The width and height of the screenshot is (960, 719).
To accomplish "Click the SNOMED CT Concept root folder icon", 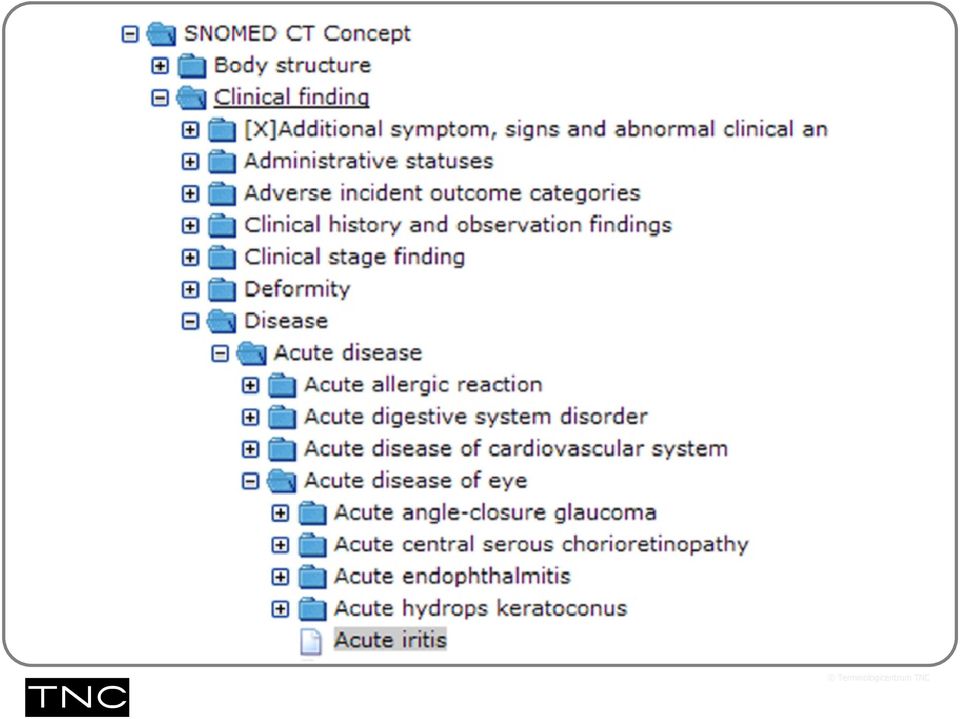I will coord(162,34).
